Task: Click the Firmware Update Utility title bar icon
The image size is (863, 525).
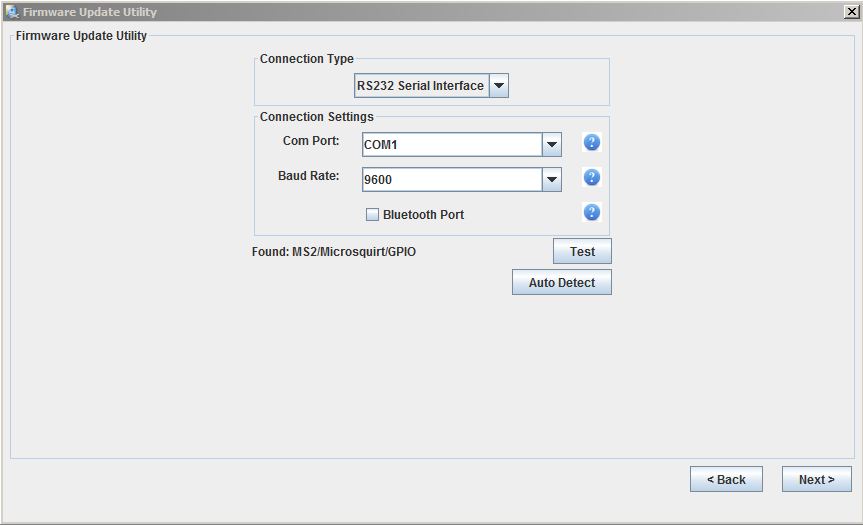Action: point(12,12)
